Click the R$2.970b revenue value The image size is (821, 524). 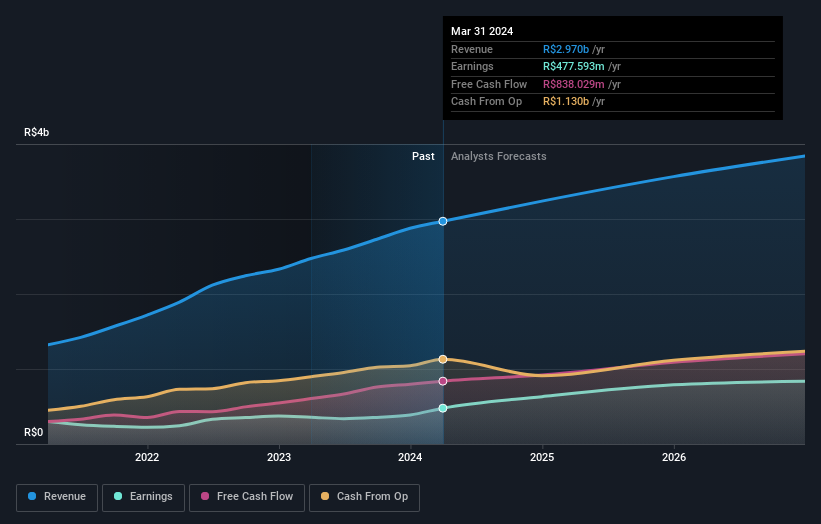566,49
